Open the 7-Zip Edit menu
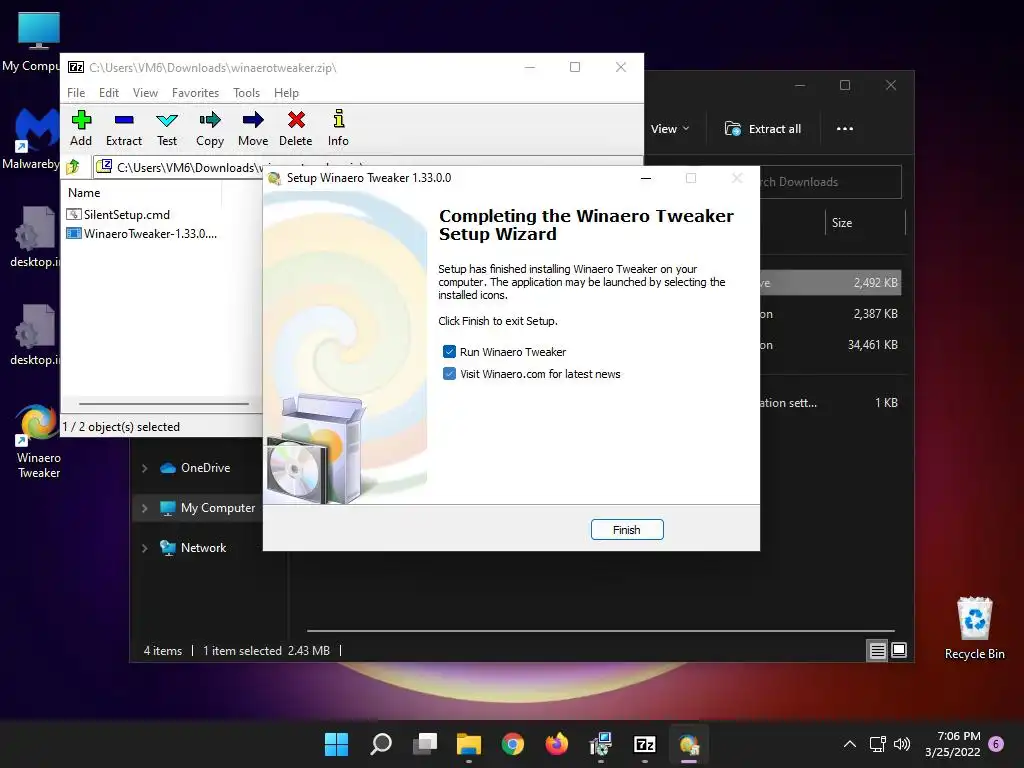 coord(108,93)
